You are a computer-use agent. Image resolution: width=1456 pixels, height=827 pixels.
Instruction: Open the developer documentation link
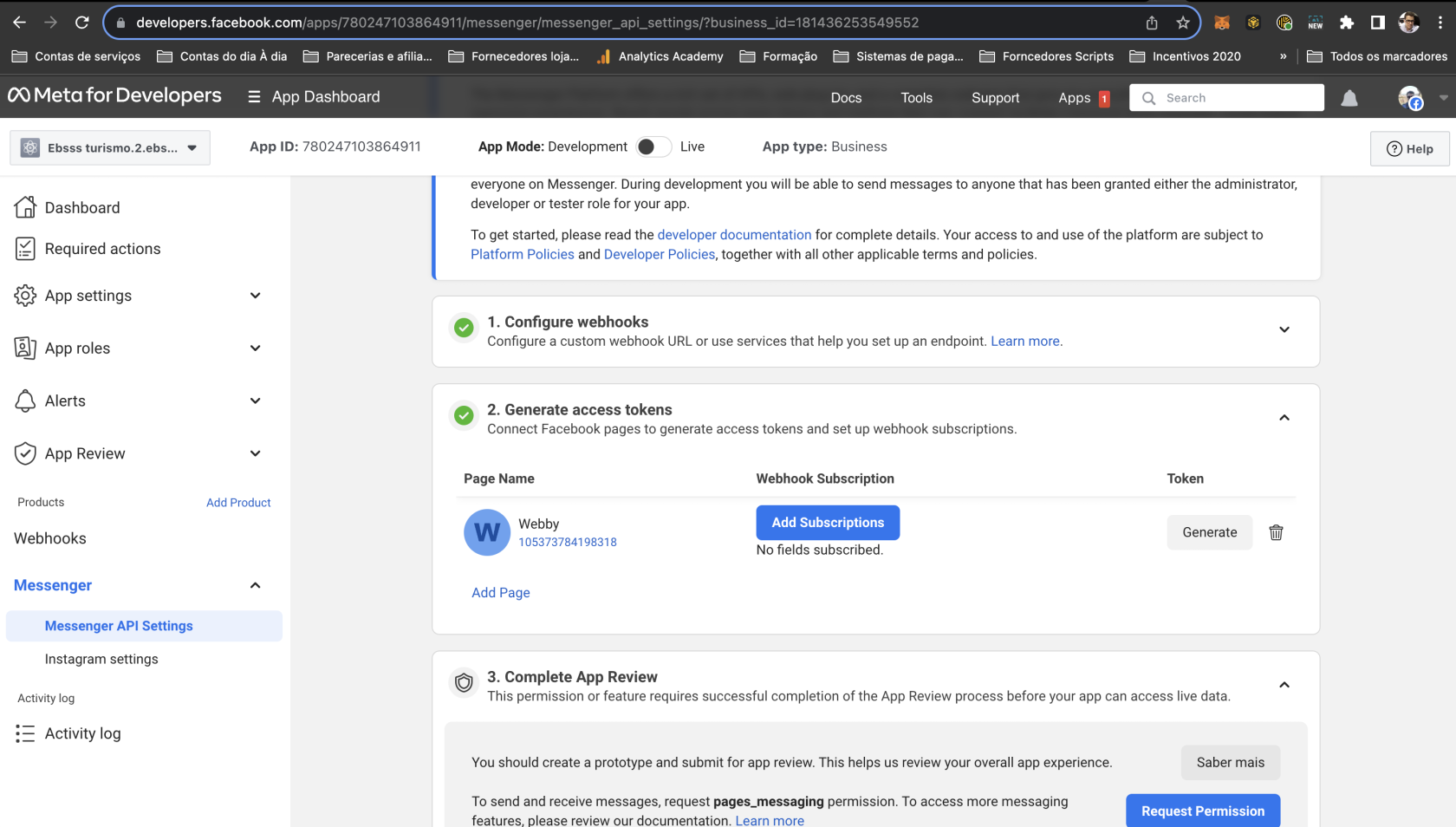pos(734,235)
